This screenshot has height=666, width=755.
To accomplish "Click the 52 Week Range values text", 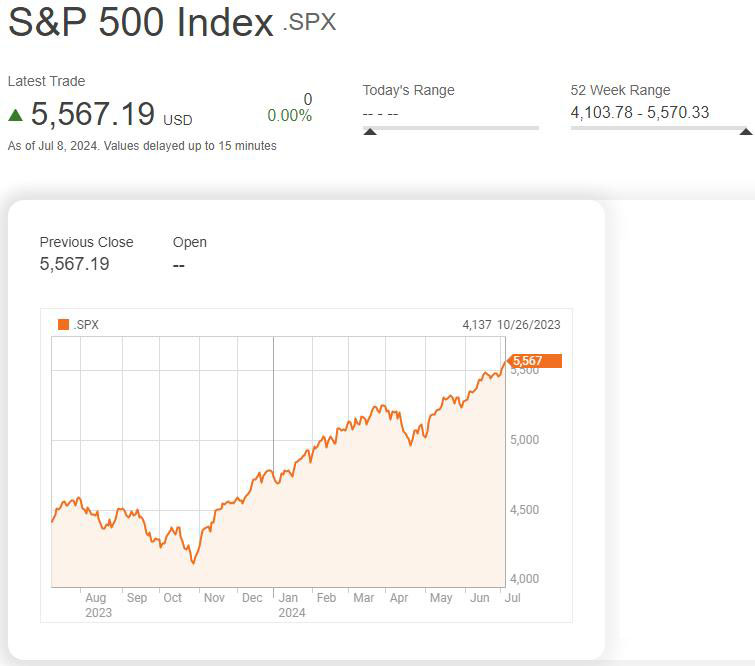I will [x=639, y=112].
